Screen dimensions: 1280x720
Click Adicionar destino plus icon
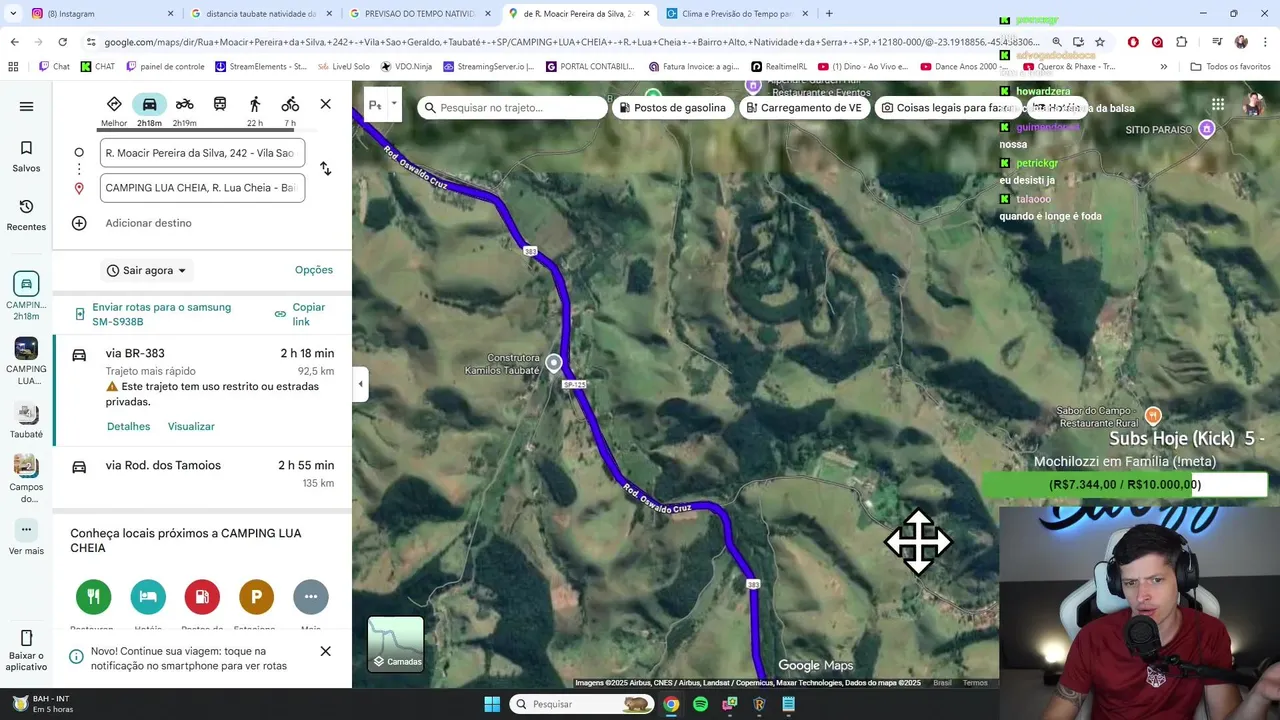(x=79, y=223)
